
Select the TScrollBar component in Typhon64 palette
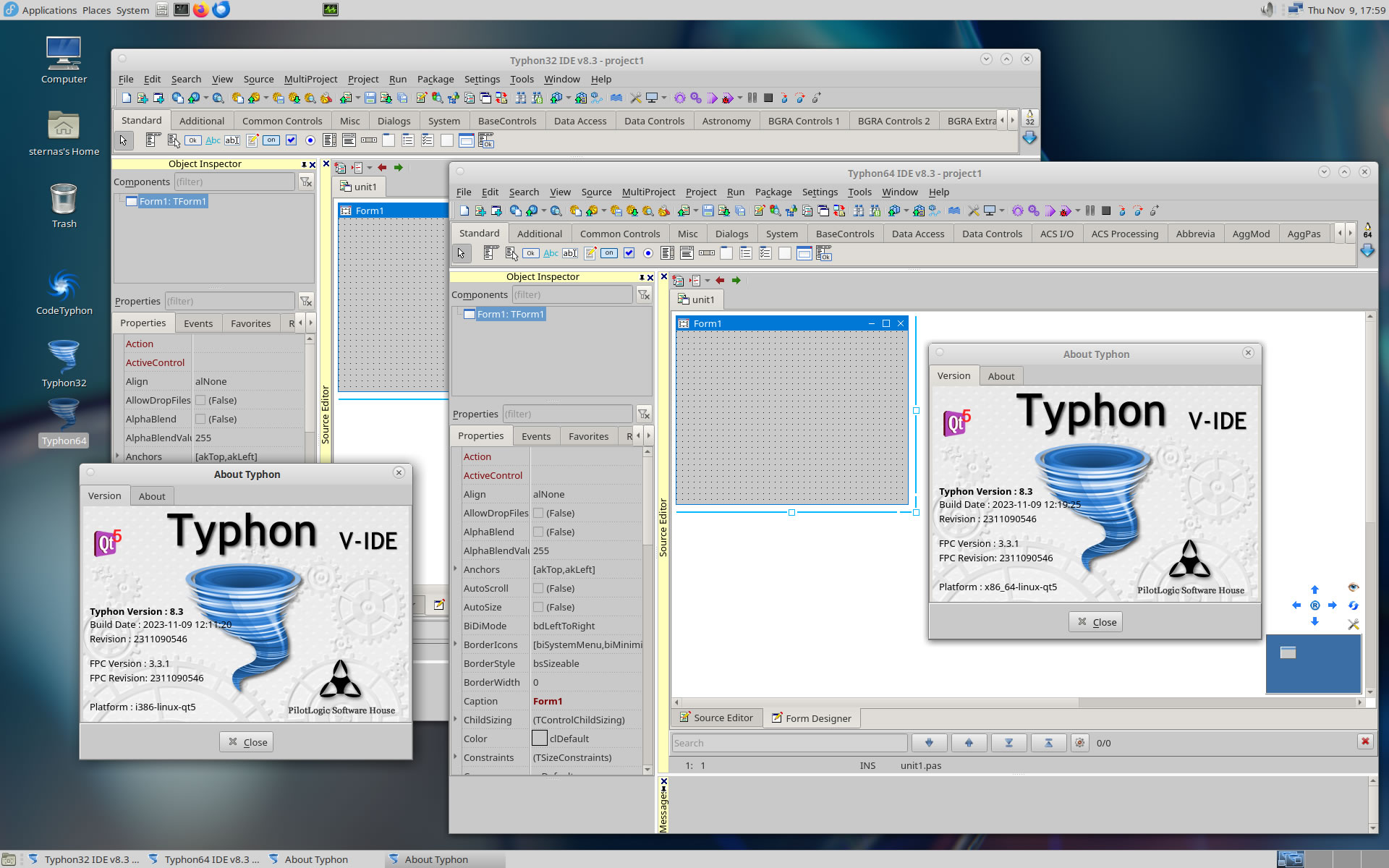(707, 253)
